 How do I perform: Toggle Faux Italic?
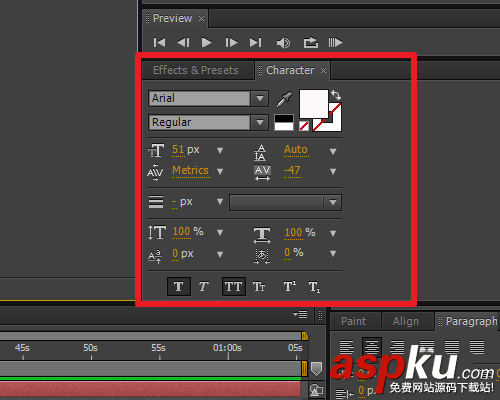(x=203, y=287)
